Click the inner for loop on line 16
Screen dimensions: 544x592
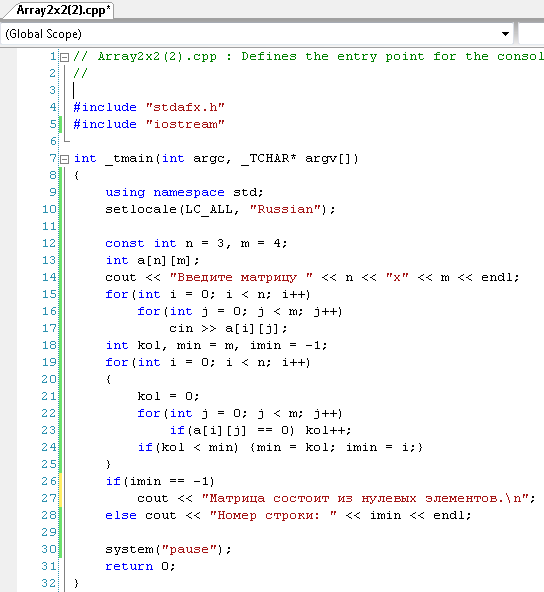(240, 311)
